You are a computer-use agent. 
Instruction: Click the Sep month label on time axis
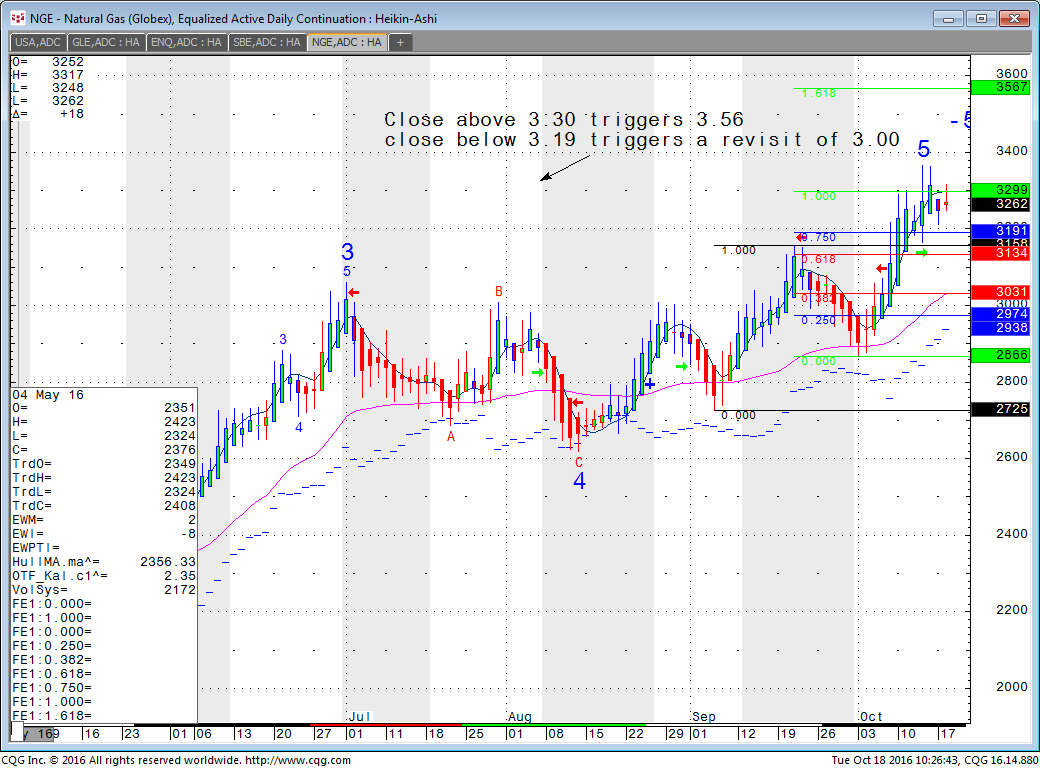click(704, 717)
